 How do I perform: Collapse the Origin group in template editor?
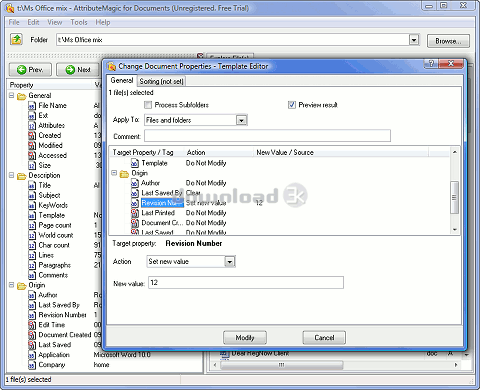coord(114,173)
